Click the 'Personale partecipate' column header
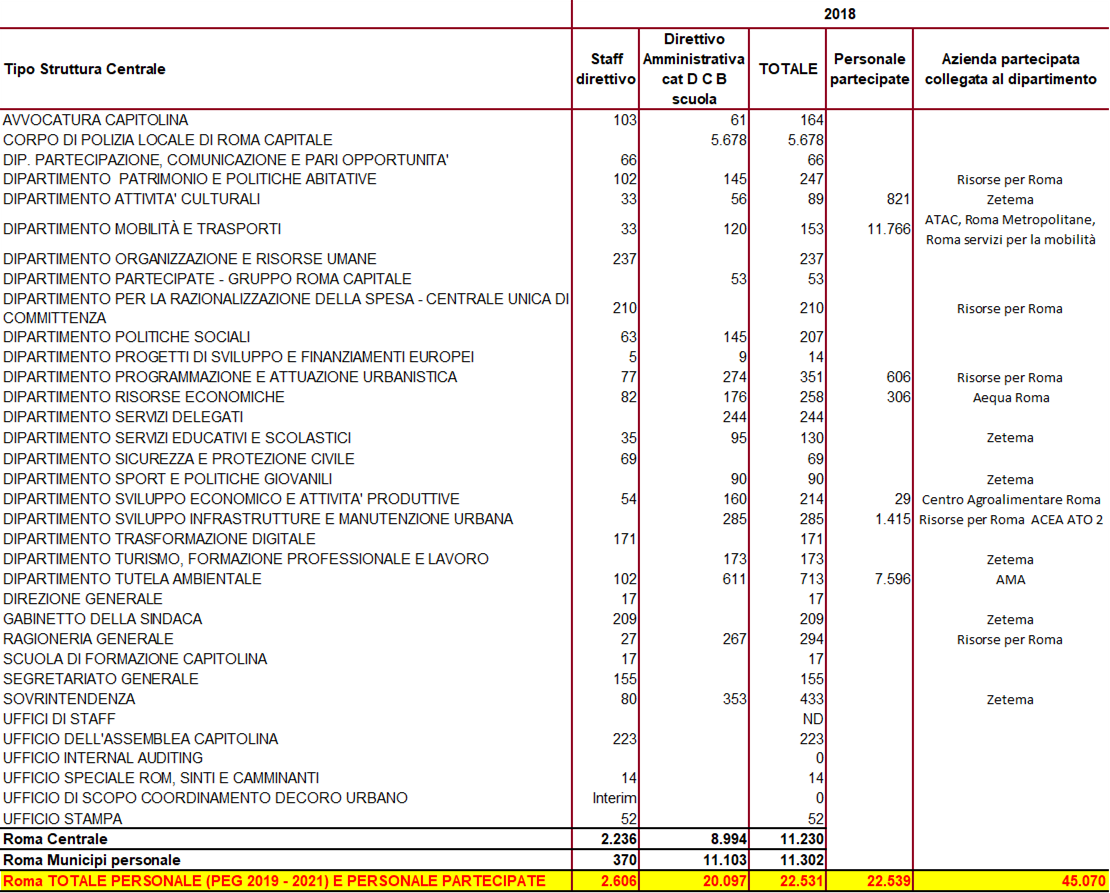 (869, 69)
